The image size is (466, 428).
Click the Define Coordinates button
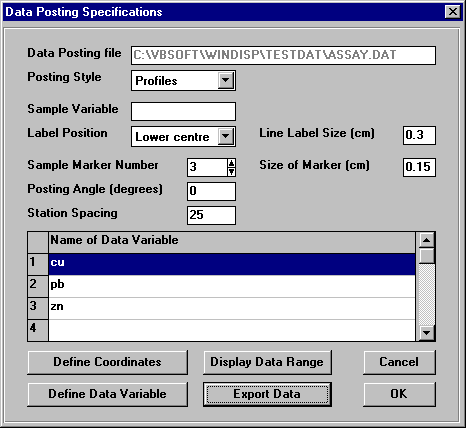pos(107,362)
